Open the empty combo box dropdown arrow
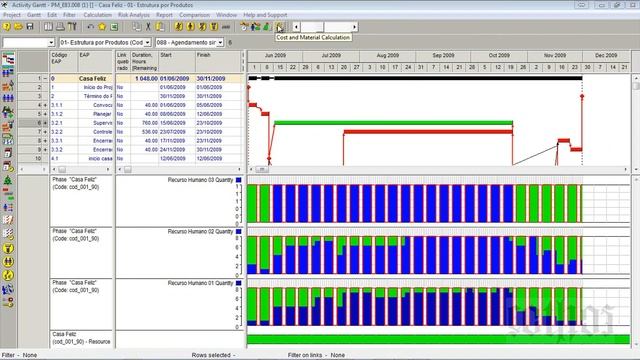Image resolution: width=640 pixels, height=360 pixels. coord(51,42)
